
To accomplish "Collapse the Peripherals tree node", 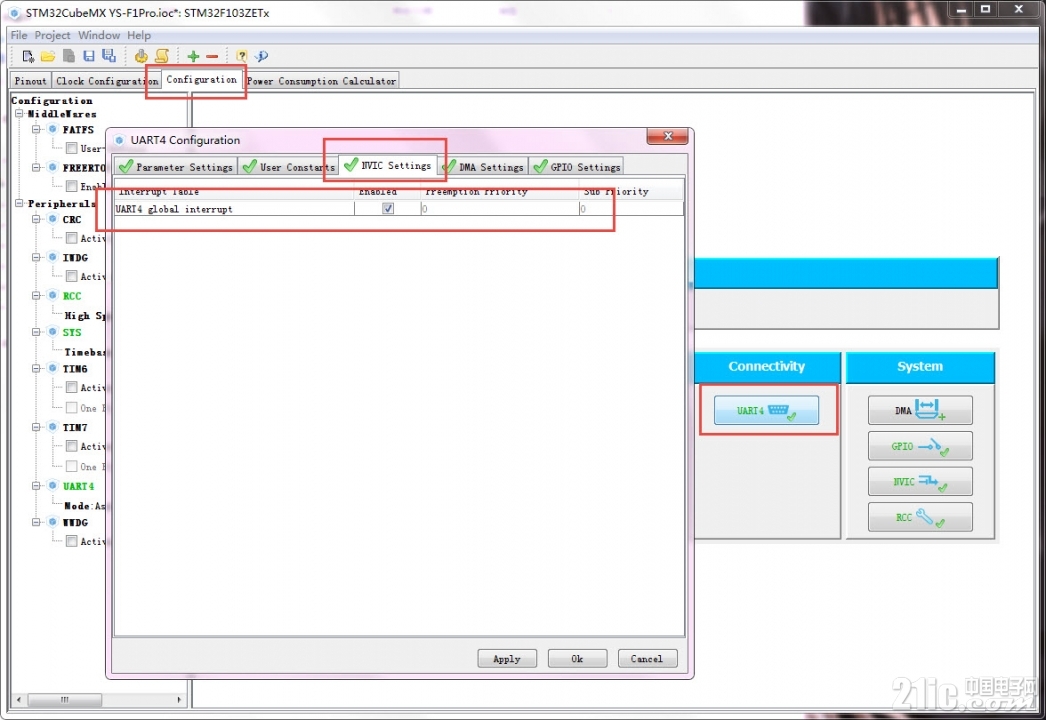I will [x=19, y=203].
